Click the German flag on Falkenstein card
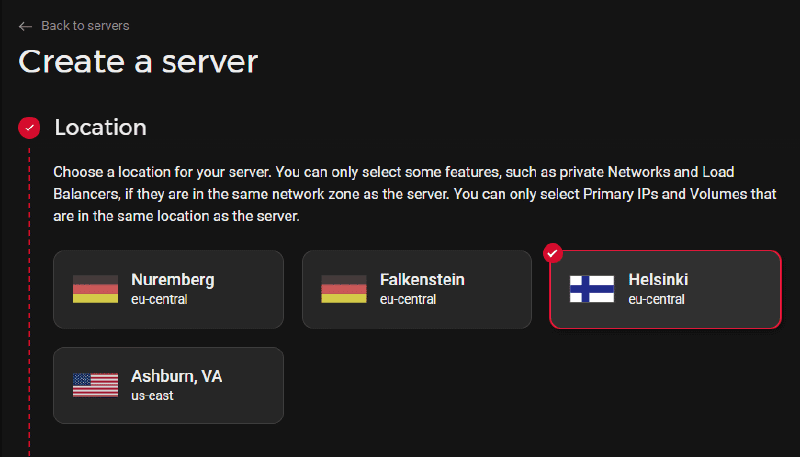The image size is (800, 457). 343,289
